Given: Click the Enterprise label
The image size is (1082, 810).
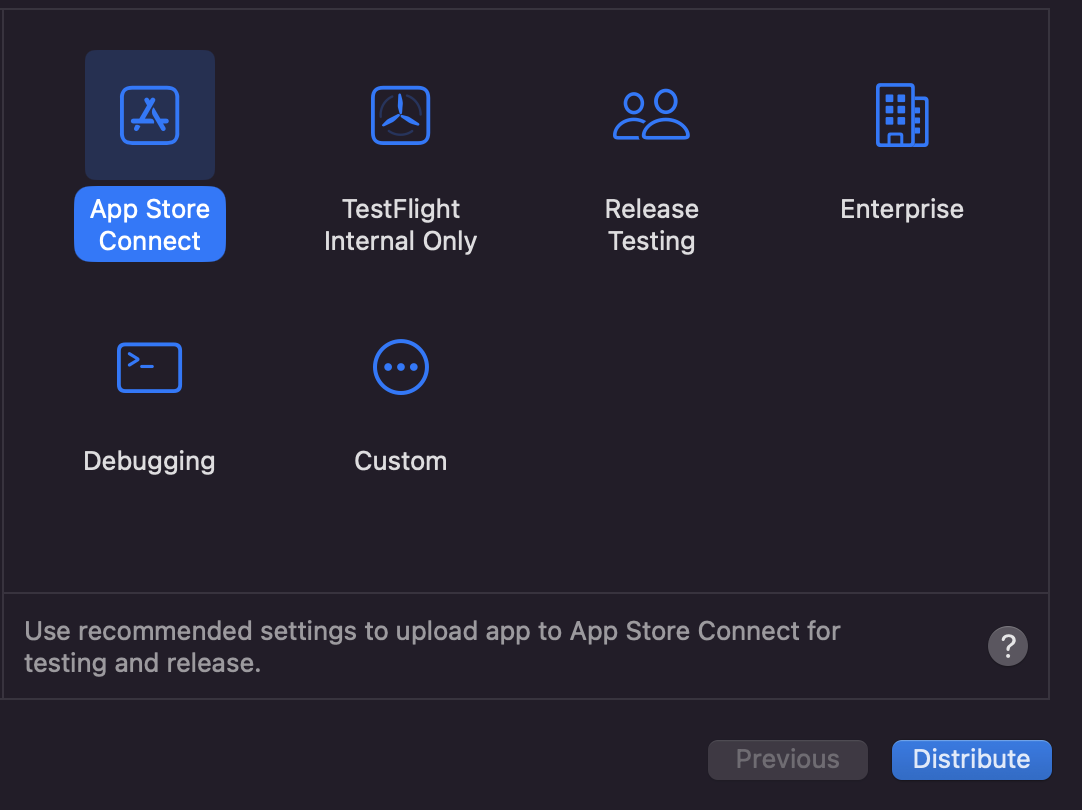Looking at the screenshot, I should click(902, 209).
